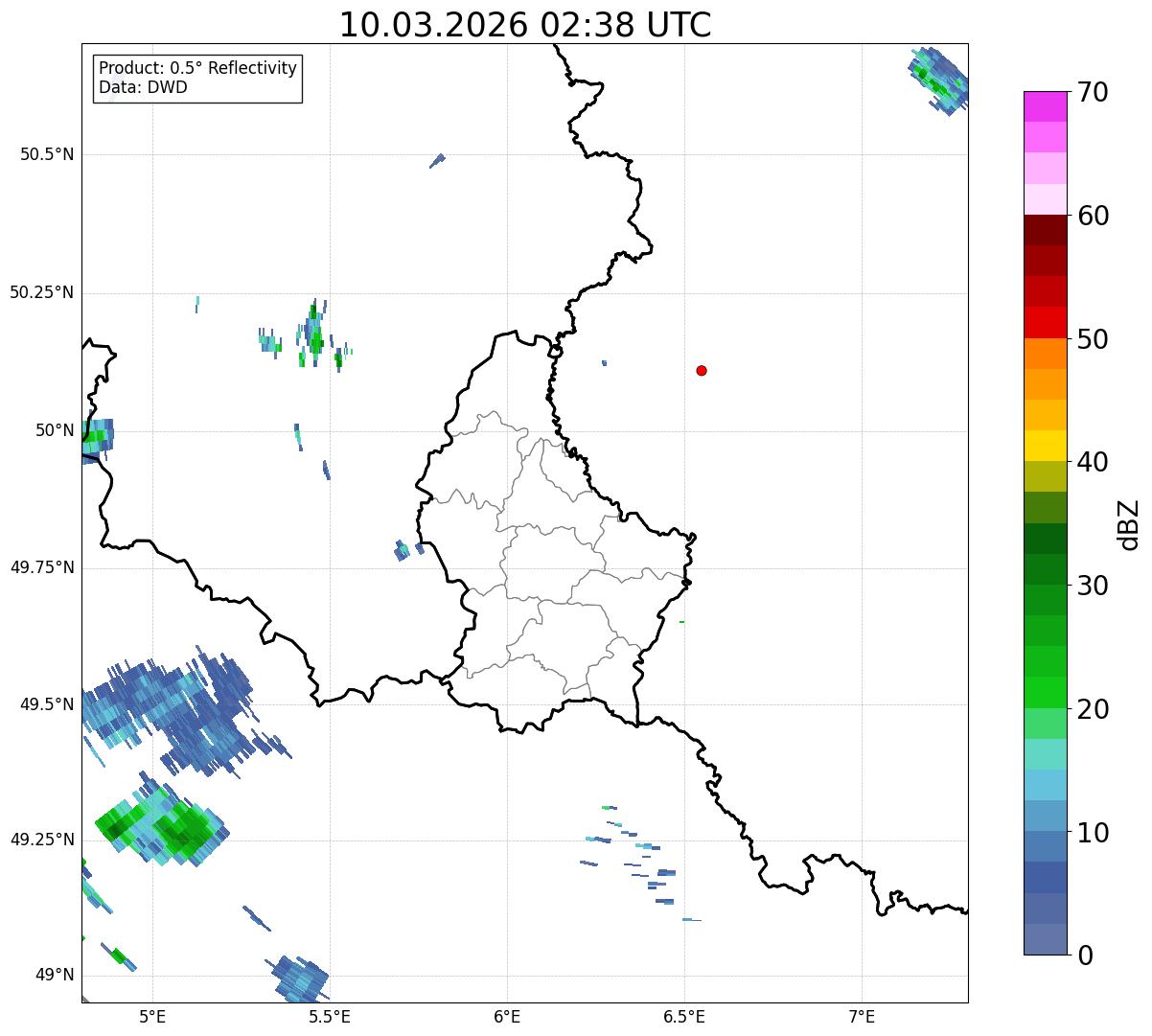Click the radar echo in top-right corner
Screen dimensions: 1152x1036
(x=937, y=81)
